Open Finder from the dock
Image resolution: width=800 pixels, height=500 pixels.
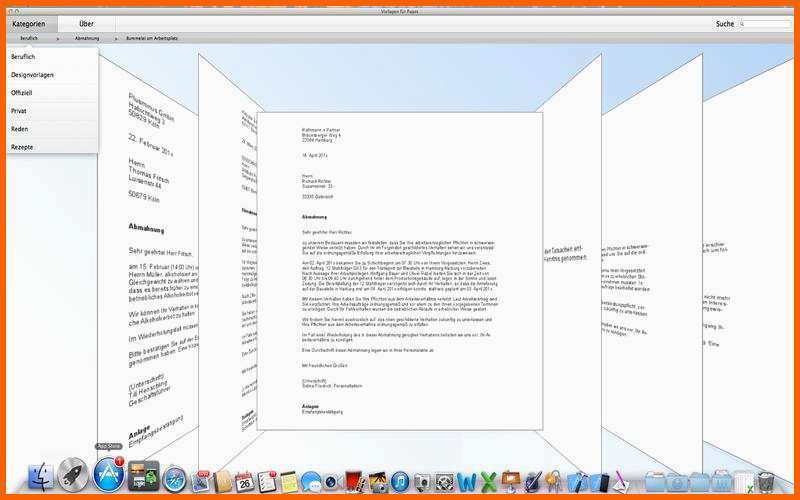coord(42,479)
